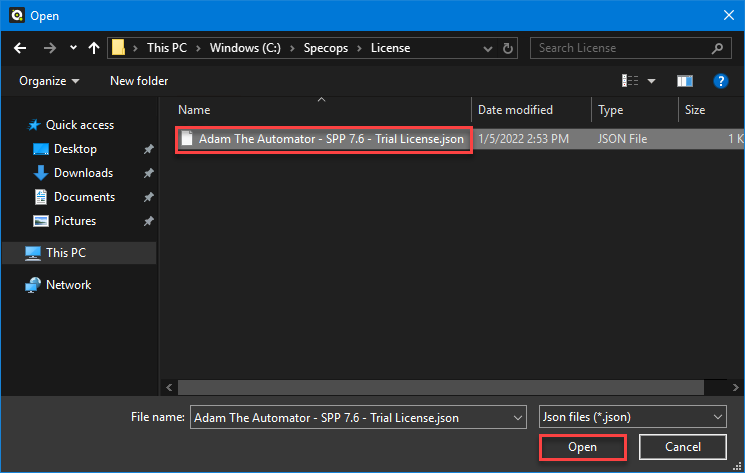745x473 pixels.
Task: Open the Organize menu
Action: (49, 81)
